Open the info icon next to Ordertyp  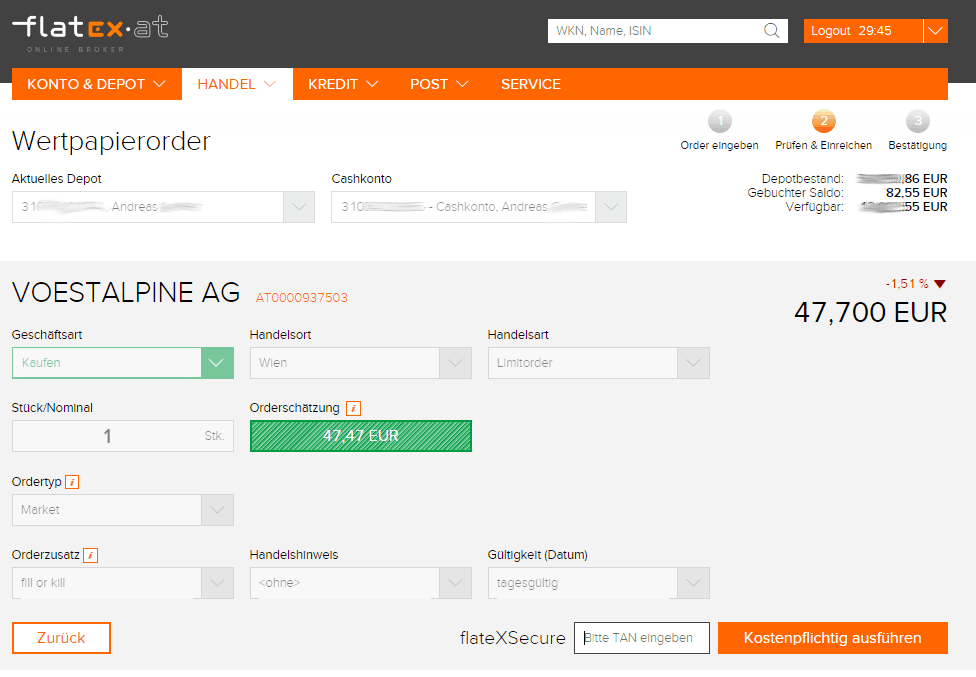tap(72, 482)
